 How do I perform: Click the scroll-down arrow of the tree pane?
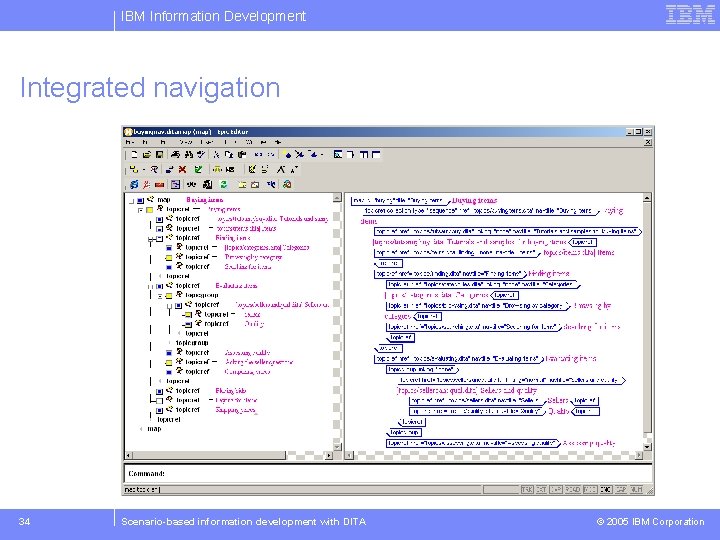point(337,447)
